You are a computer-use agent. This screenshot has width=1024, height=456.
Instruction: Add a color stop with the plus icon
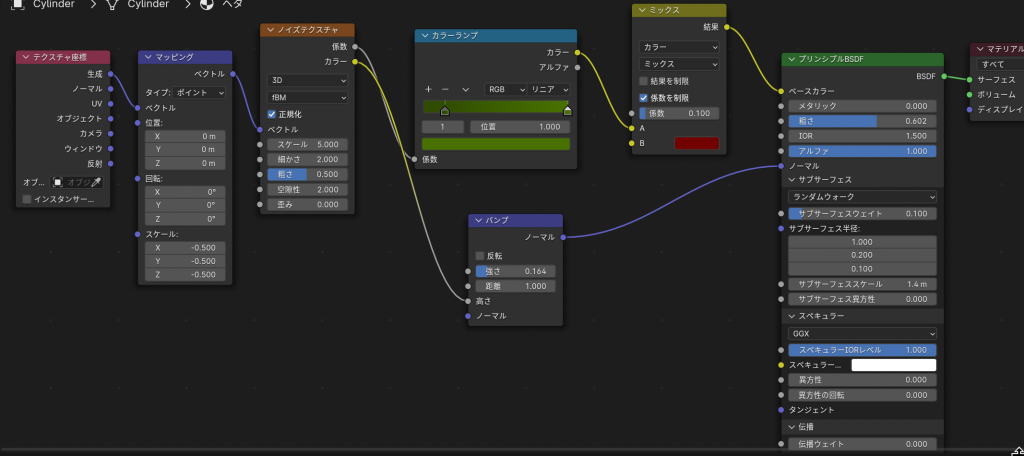pos(428,89)
